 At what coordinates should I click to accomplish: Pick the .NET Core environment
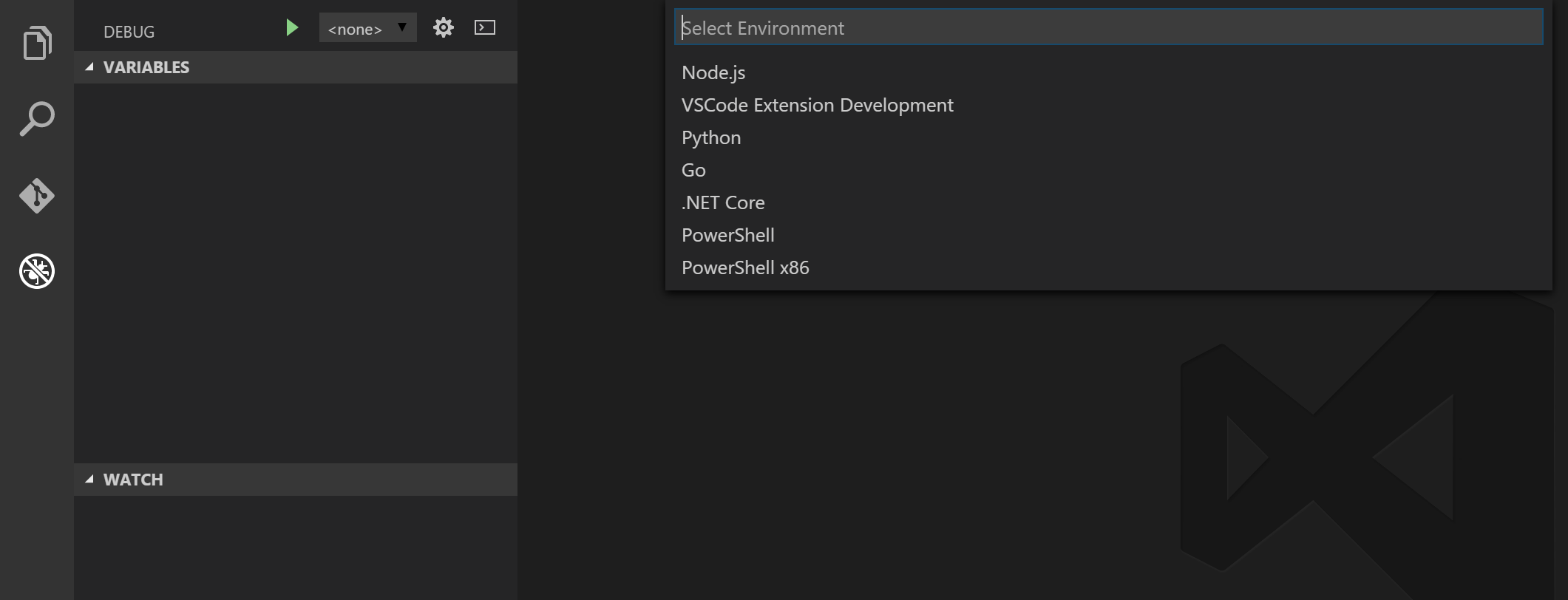(x=1109, y=202)
